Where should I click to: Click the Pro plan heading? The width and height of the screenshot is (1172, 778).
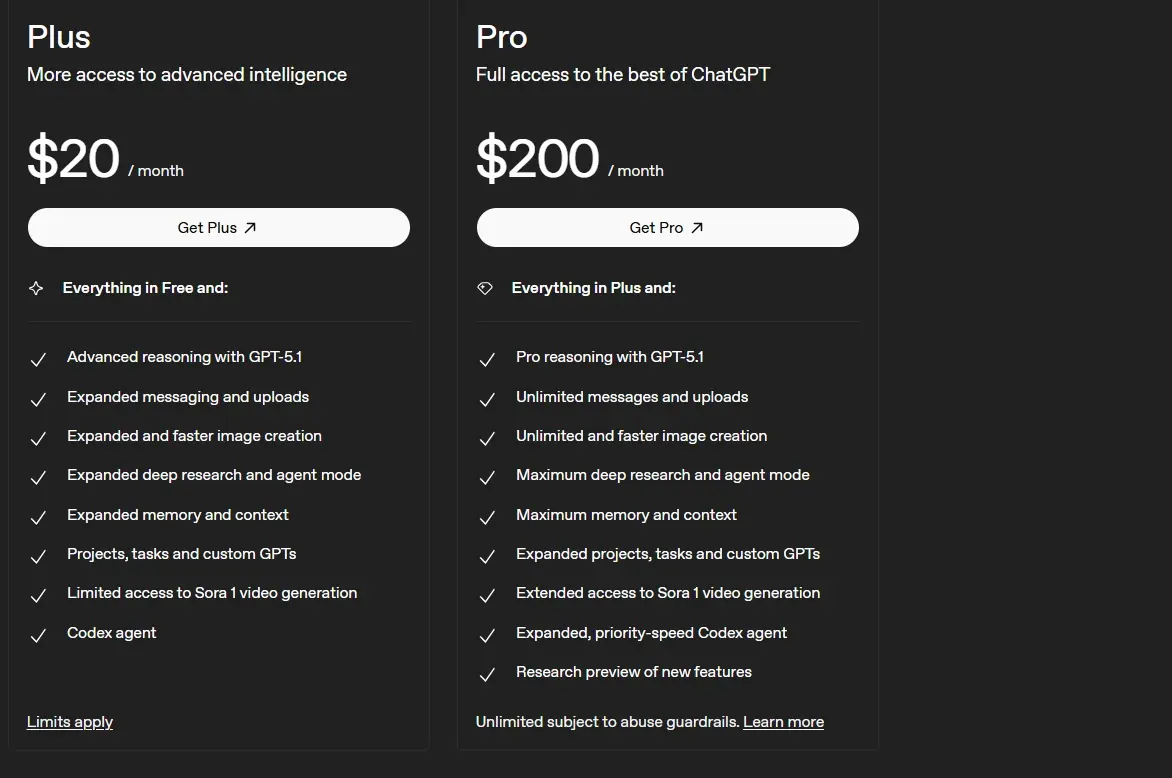click(501, 36)
